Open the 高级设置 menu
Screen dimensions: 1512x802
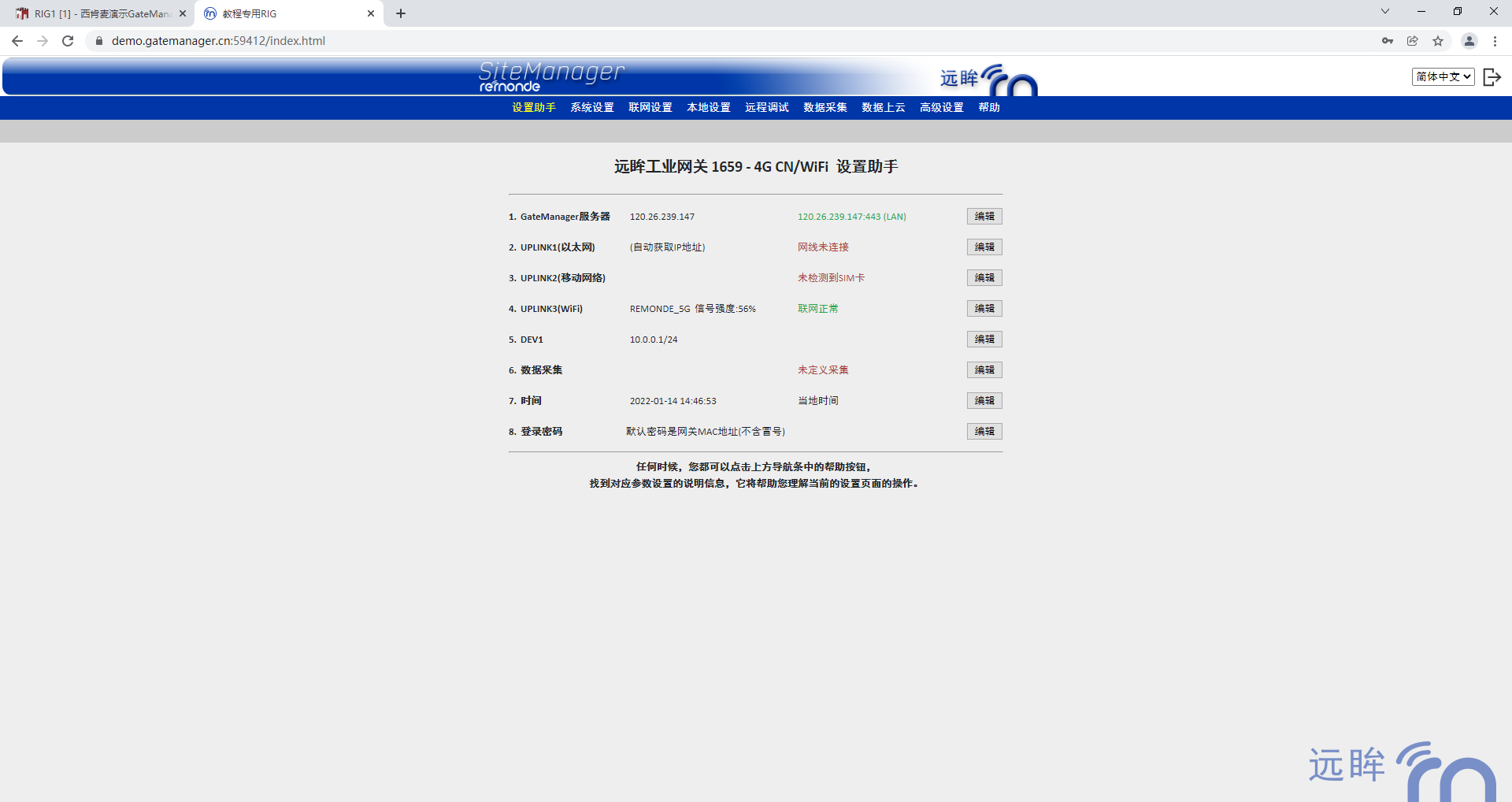coord(942,108)
